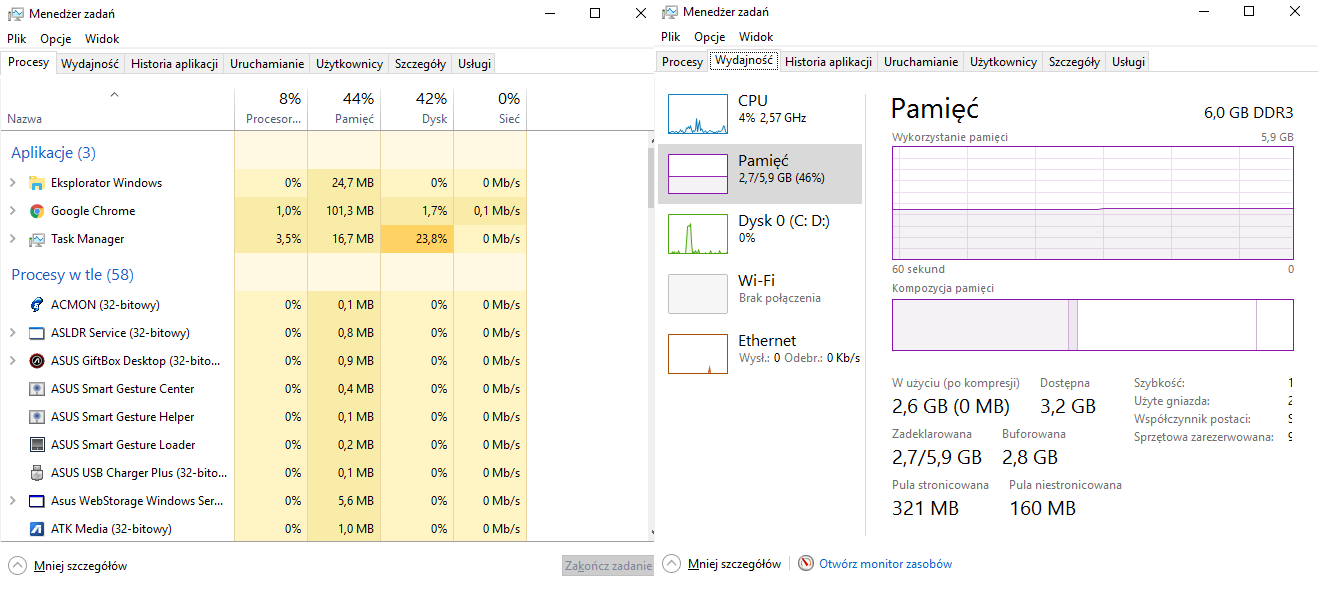Screen dimensions: 1340x593
Task: Expand the Asus WebStorage Windows Service row
Action: pyautogui.click(x=13, y=501)
